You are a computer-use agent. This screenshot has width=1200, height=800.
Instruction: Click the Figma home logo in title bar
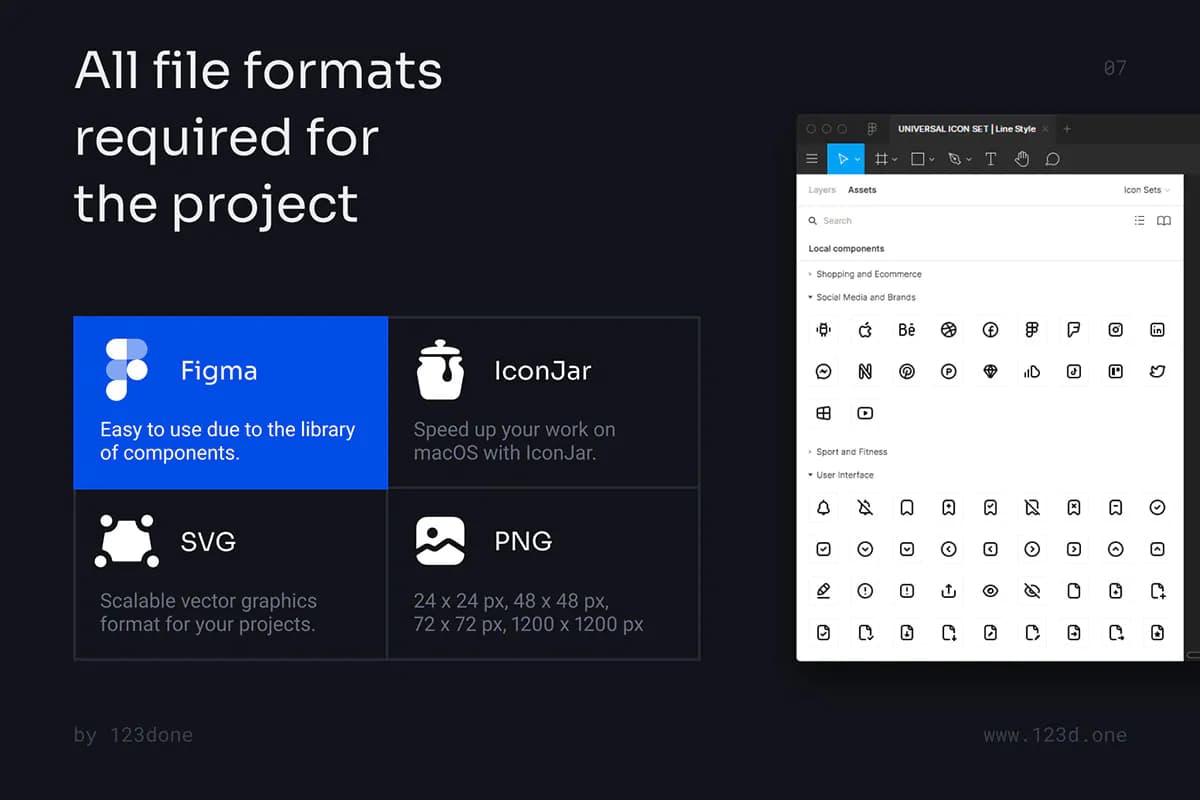[x=872, y=129]
